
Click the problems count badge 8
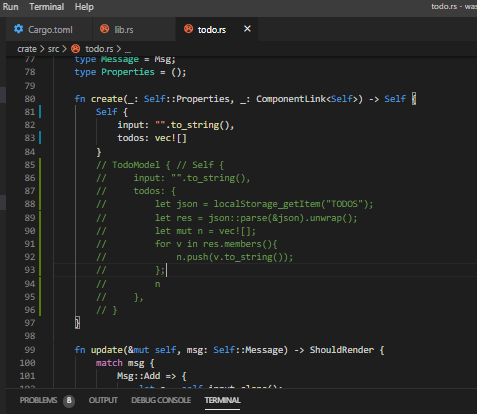point(69,400)
